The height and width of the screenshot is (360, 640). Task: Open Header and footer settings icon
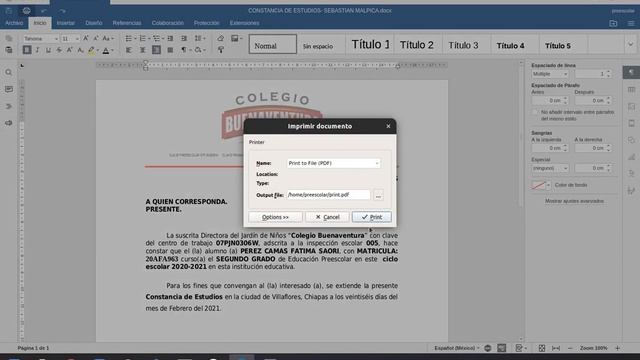[x=631, y=123]
